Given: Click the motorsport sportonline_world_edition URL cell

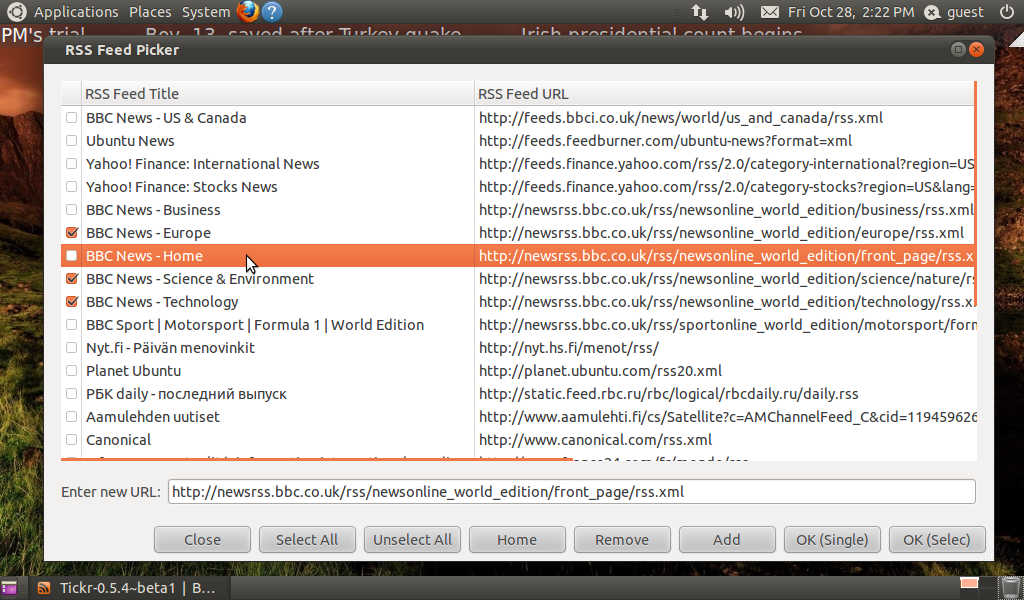Looking at the screenshot, I should pos(727,325).
